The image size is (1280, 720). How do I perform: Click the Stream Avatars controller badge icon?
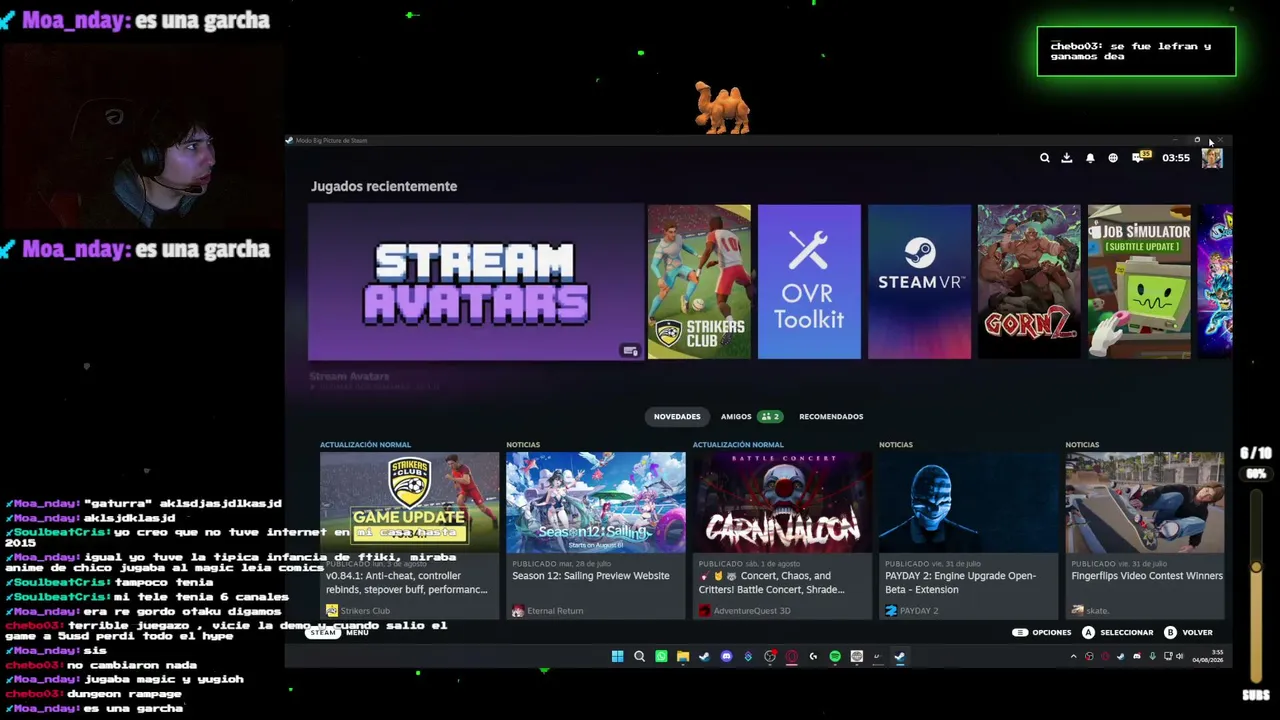(x=630, y=351)
